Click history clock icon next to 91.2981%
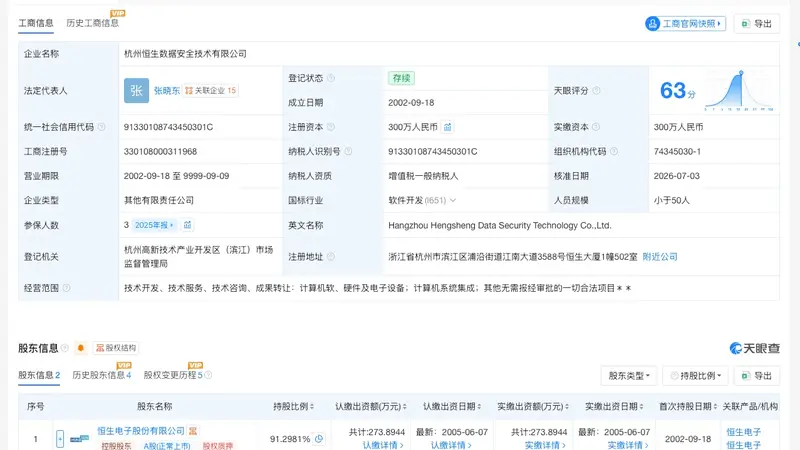The image size is (800, 450). pos(319,438)
